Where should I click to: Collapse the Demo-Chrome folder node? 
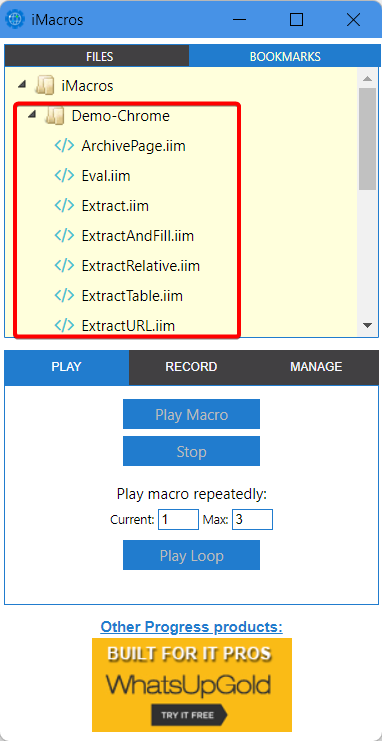(x=32, y=115)
